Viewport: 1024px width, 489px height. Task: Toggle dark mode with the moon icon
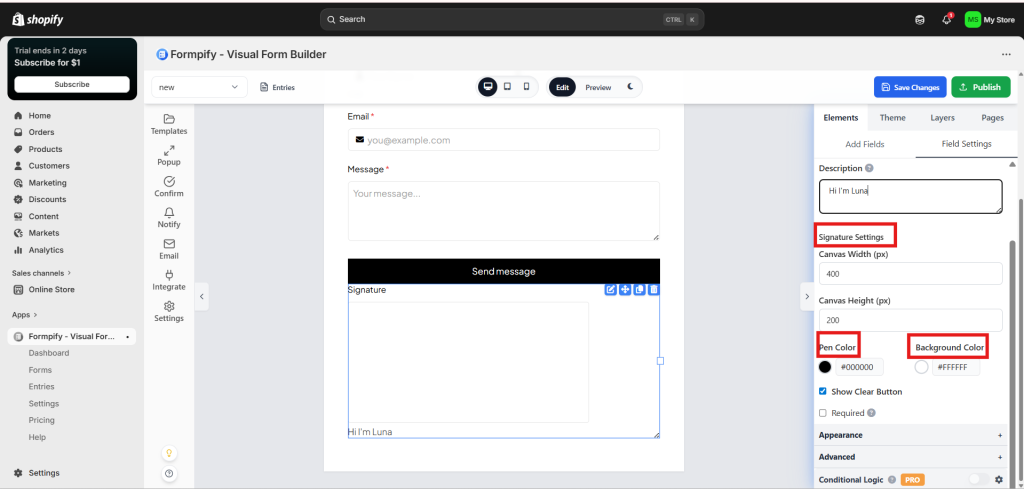(630, 87)
